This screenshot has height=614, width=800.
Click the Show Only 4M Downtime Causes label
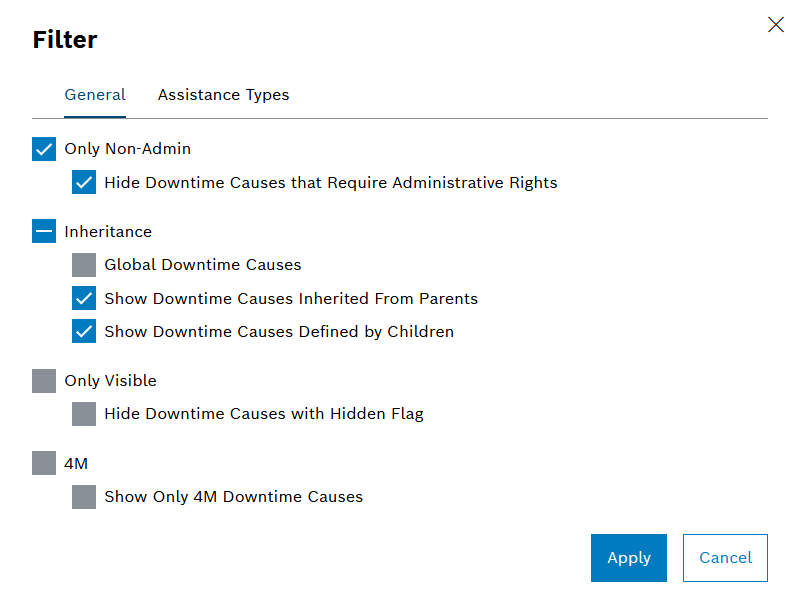click(233, 496)
